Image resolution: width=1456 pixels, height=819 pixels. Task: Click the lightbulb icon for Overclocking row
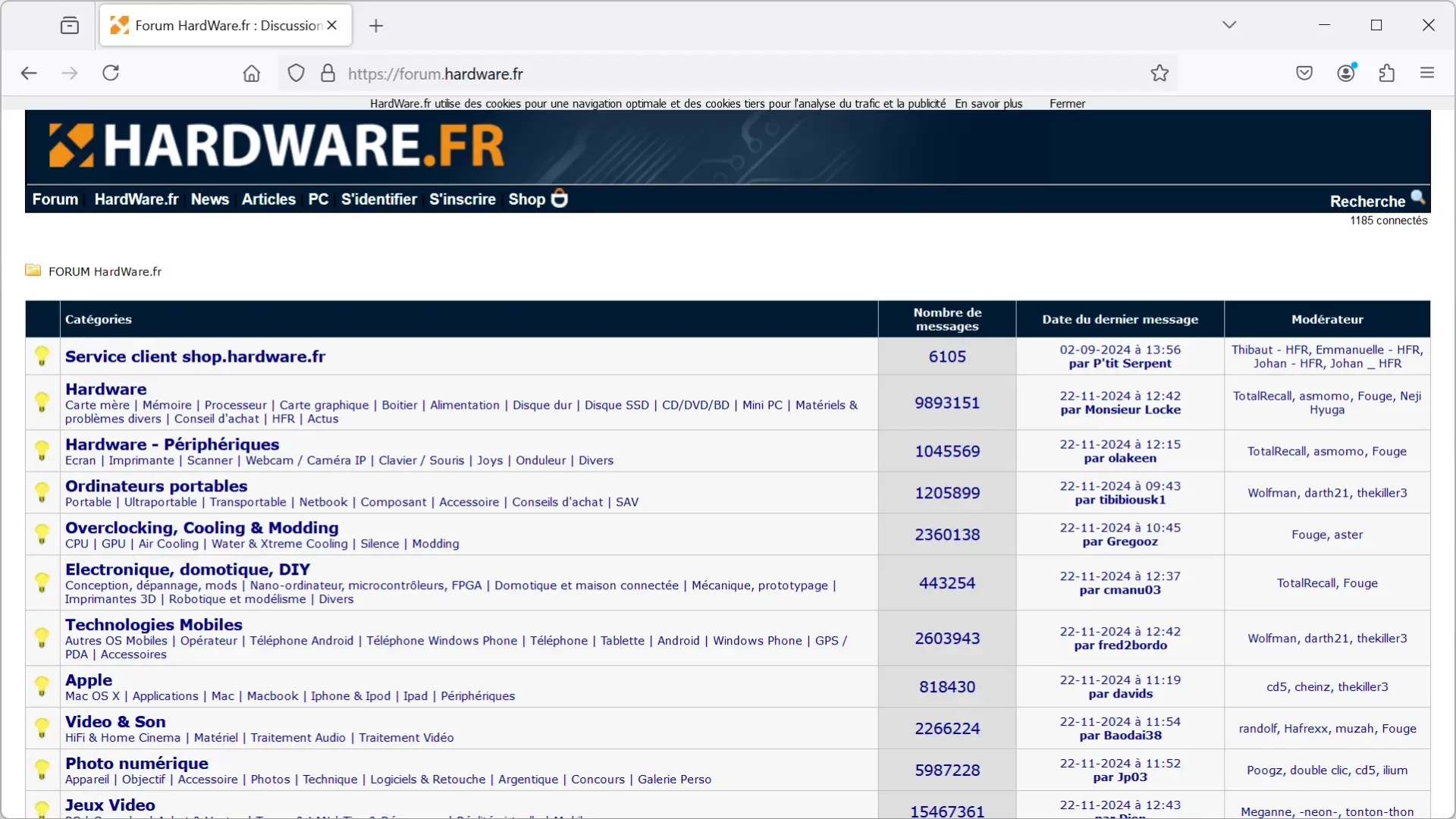(x=42, y=534)
